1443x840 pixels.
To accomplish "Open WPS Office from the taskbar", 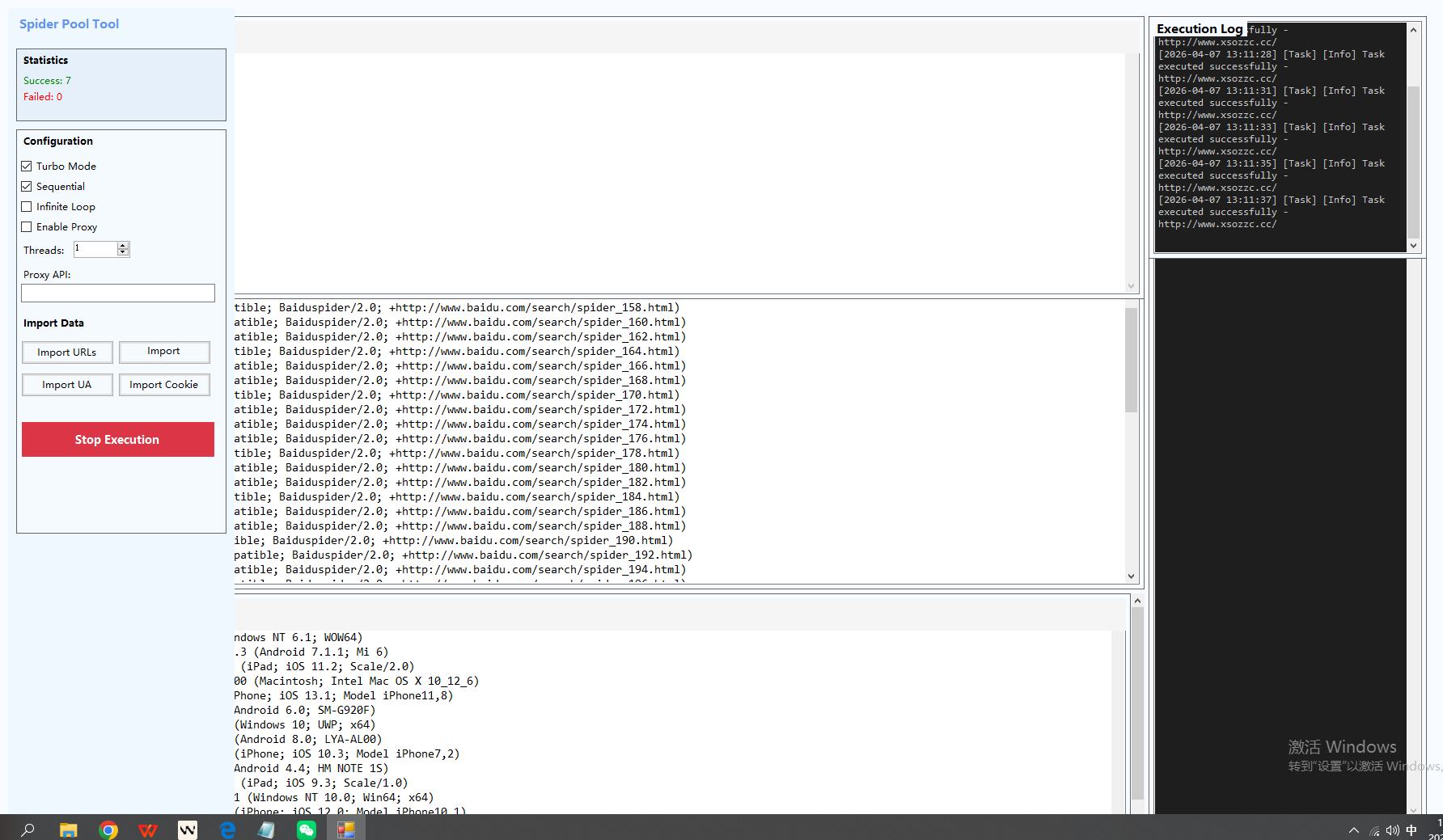I will 148,829.
